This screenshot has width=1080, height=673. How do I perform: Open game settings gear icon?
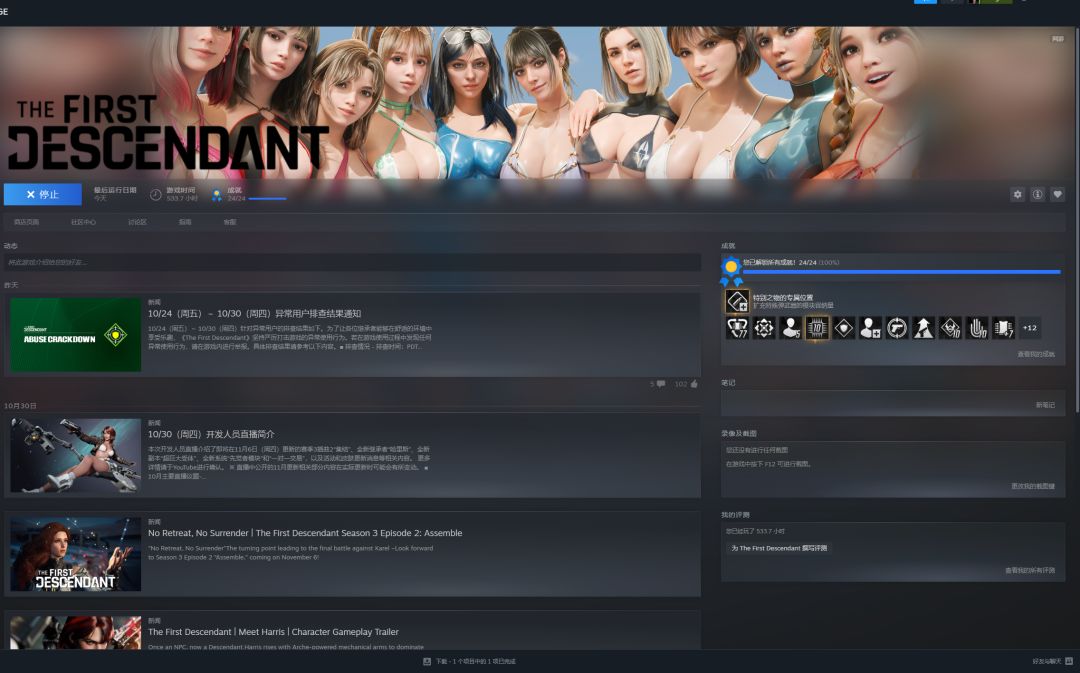click(x=1017, y=195)
